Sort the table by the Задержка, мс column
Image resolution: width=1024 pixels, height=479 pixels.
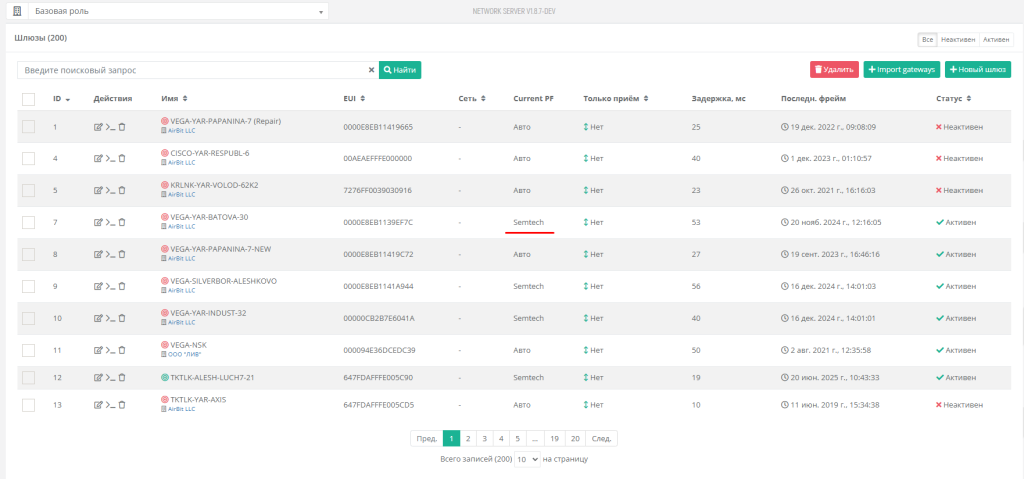tap(718, 99)
